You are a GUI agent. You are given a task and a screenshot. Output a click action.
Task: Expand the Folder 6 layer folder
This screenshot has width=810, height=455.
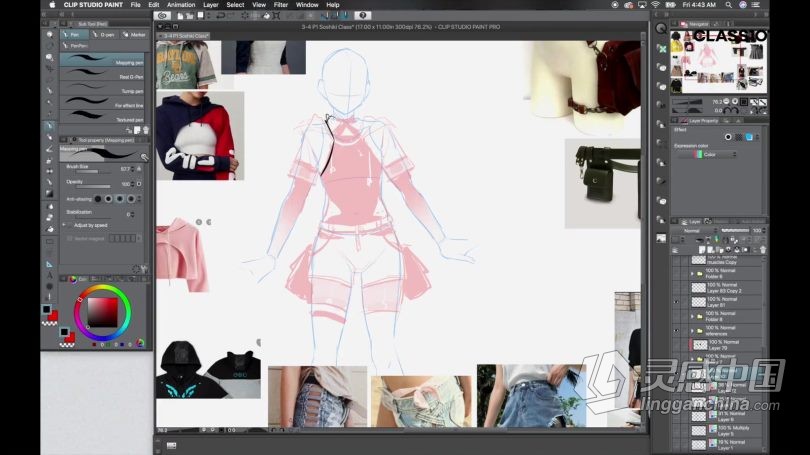click(x=693, y=274)
